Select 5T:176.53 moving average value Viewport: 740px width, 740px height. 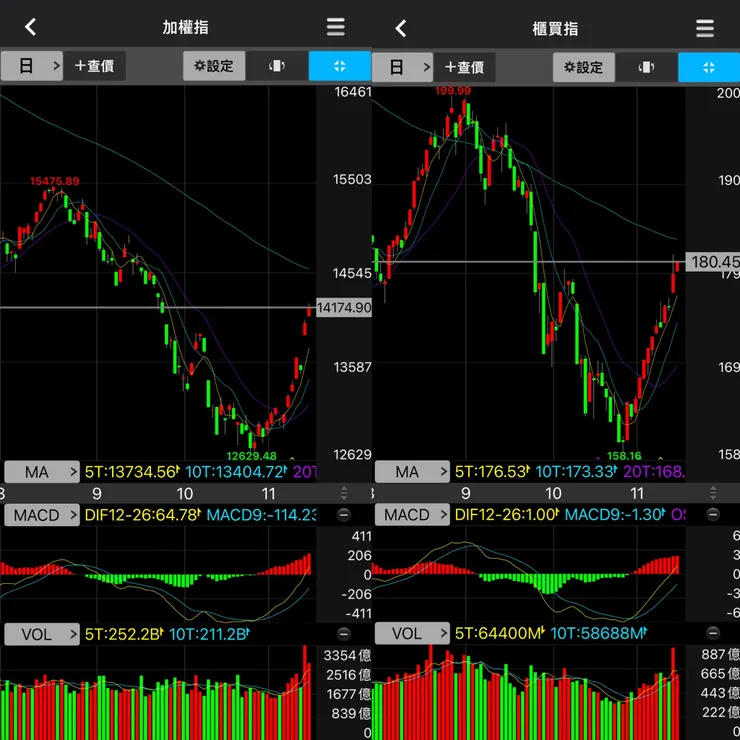pos(492,472)
